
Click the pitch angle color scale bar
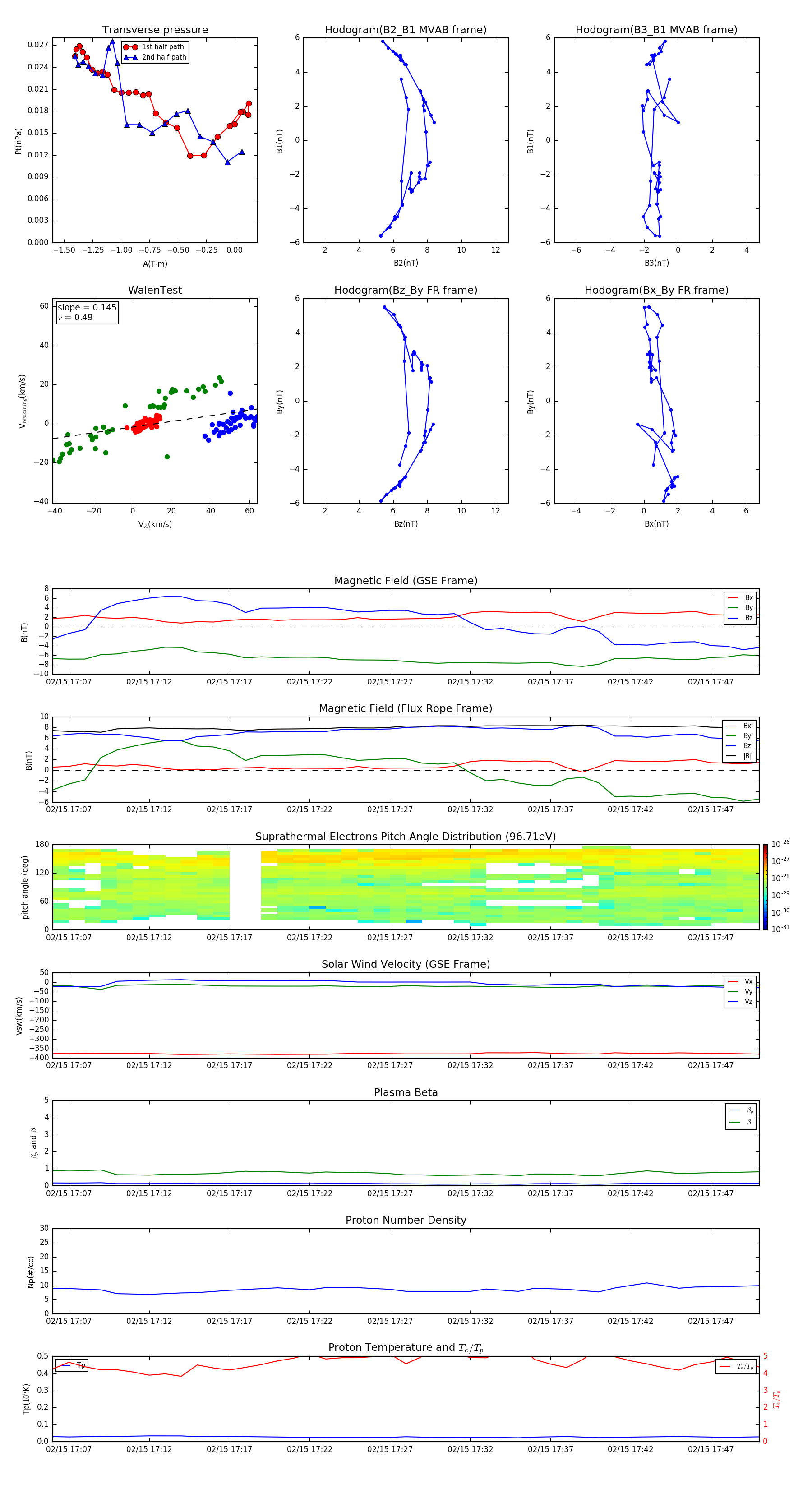coord(765,887)
